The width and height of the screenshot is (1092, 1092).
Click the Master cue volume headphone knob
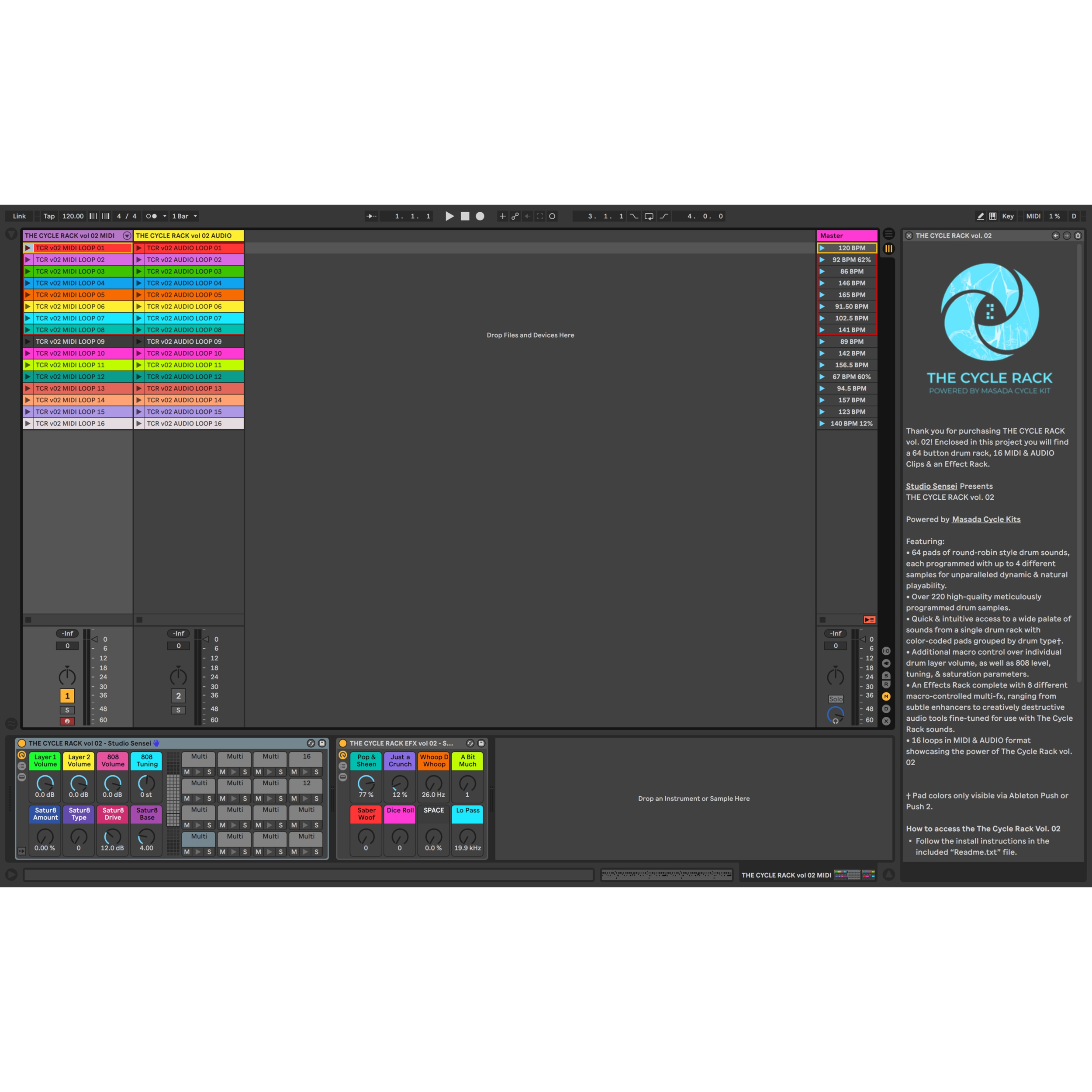click(836, 715)
